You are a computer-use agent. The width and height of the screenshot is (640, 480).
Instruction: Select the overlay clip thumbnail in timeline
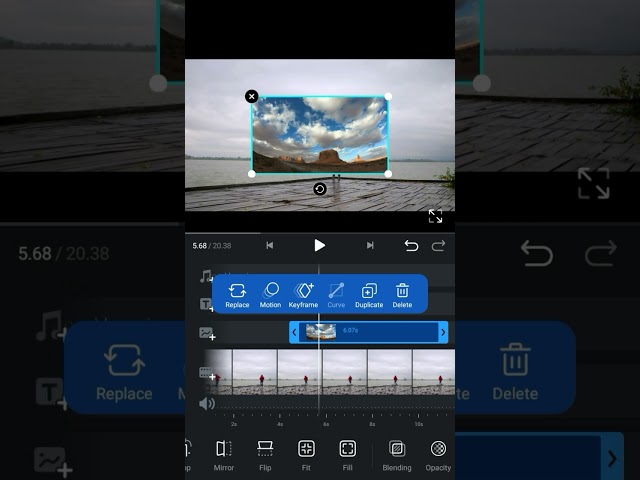coord(321,332)
